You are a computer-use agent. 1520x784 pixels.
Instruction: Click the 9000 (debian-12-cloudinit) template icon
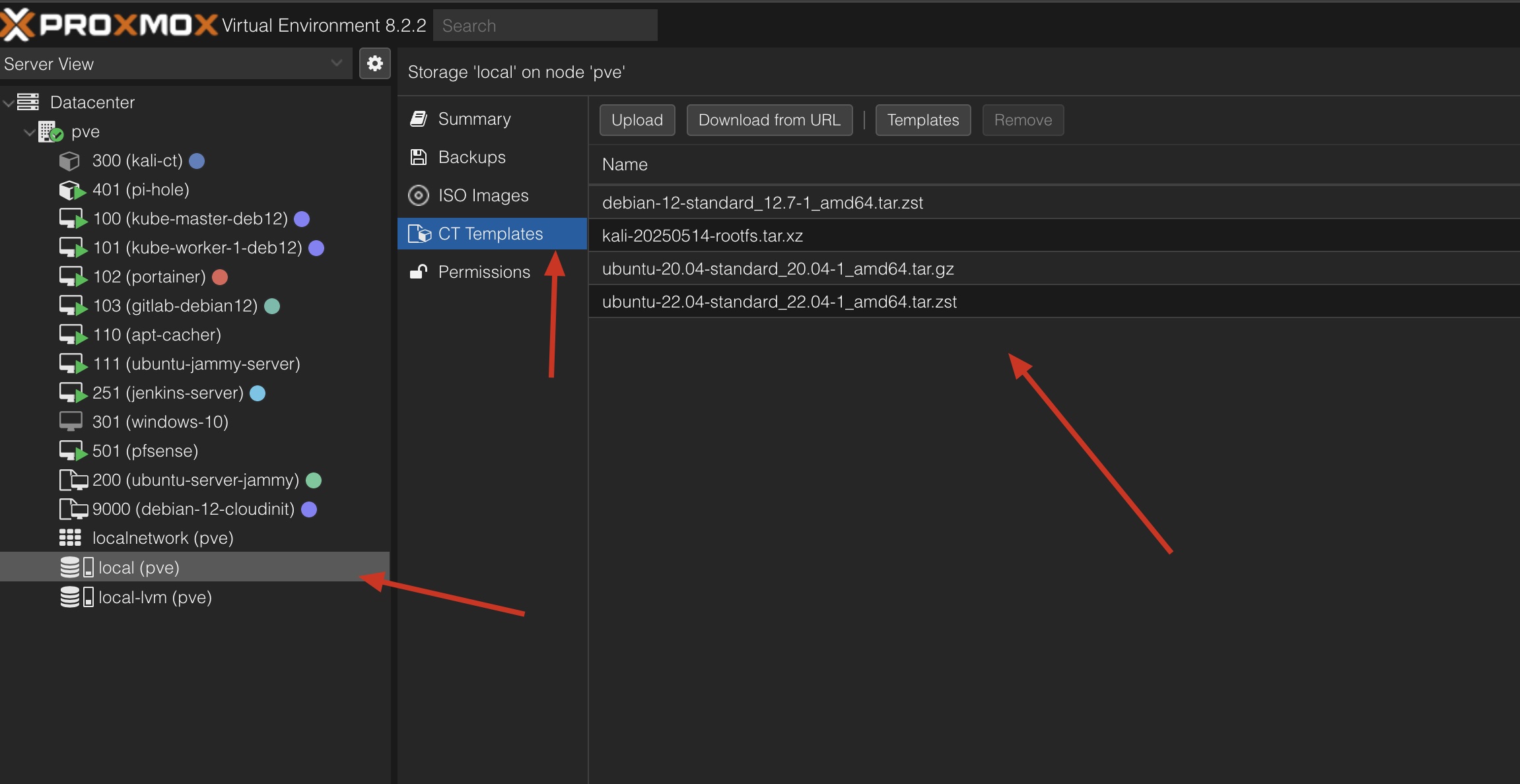73,509
